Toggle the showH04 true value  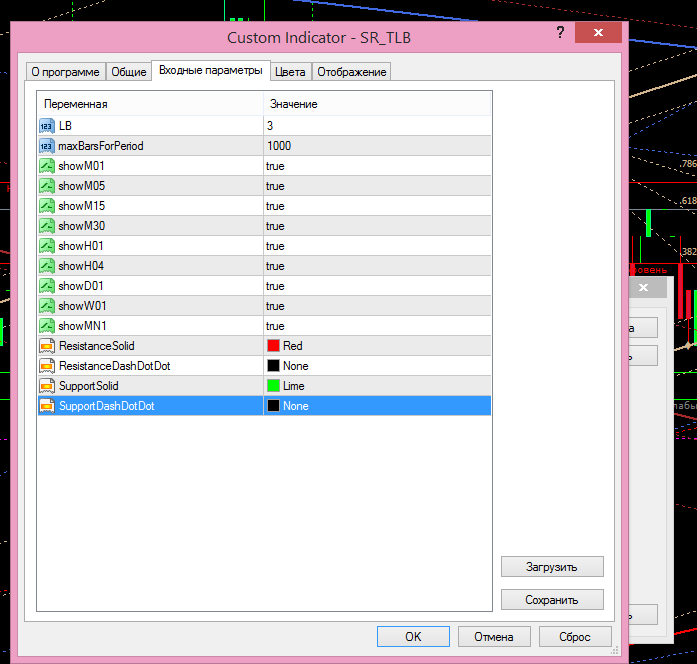coord(275,266)
